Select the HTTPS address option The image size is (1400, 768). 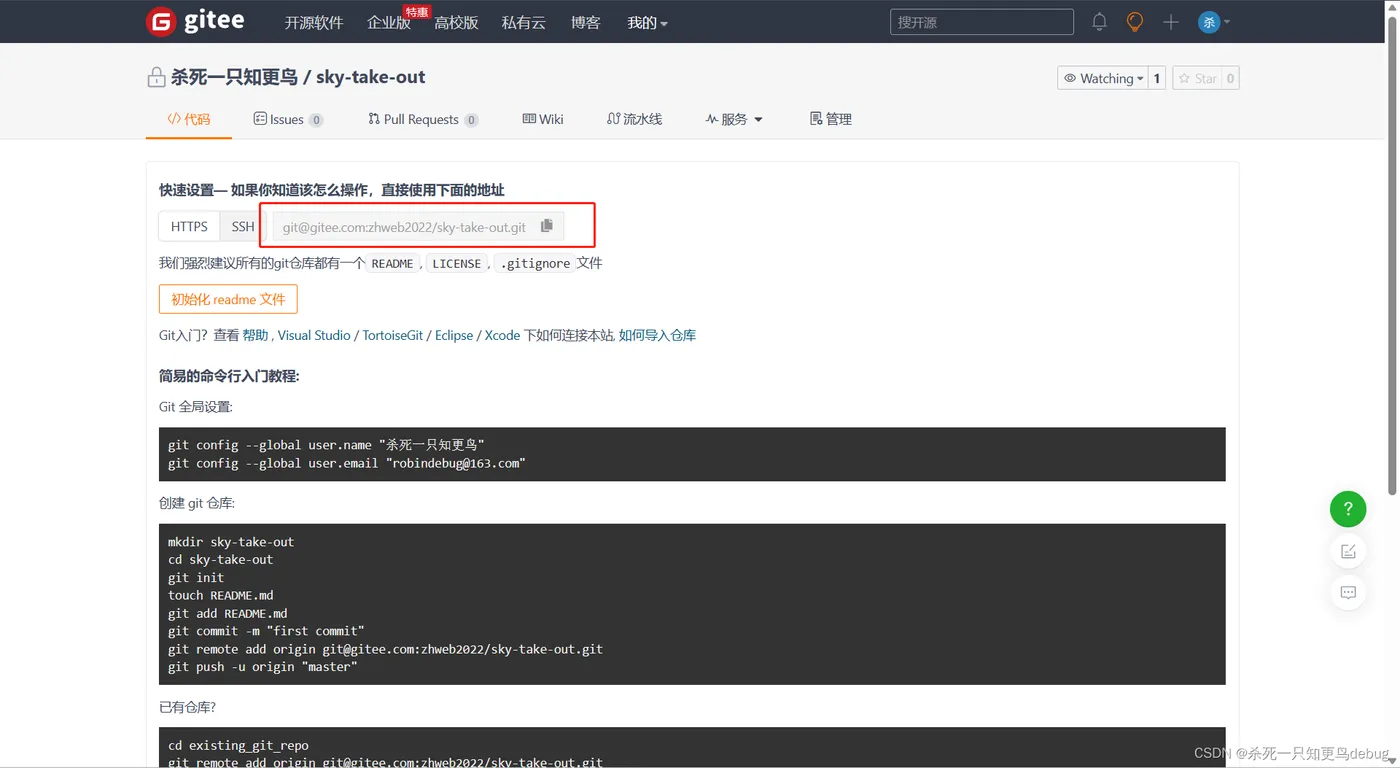click(189, 226)
